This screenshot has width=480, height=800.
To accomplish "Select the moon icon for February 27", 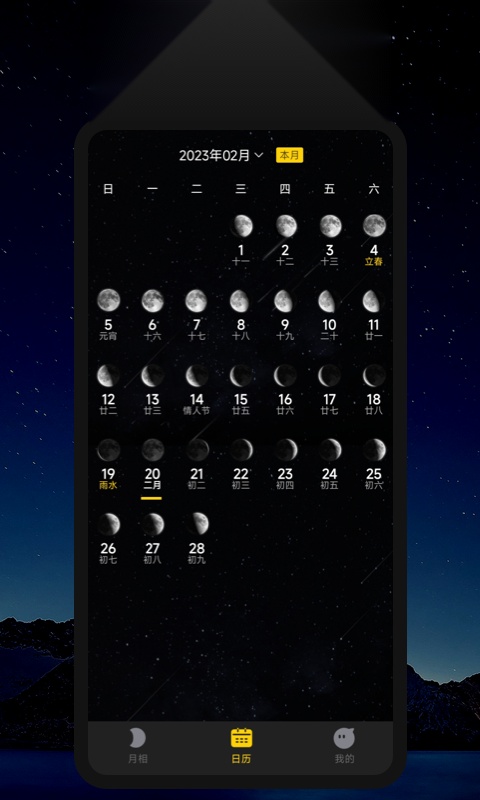I will (x=153, y=524).
